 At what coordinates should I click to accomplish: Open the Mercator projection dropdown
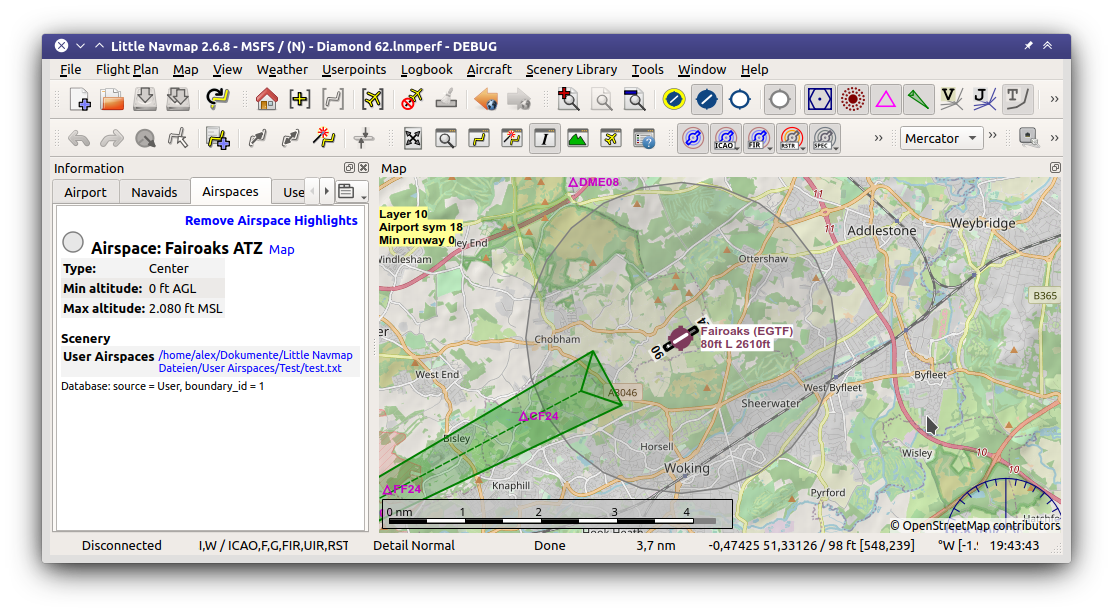click(941, 138)
